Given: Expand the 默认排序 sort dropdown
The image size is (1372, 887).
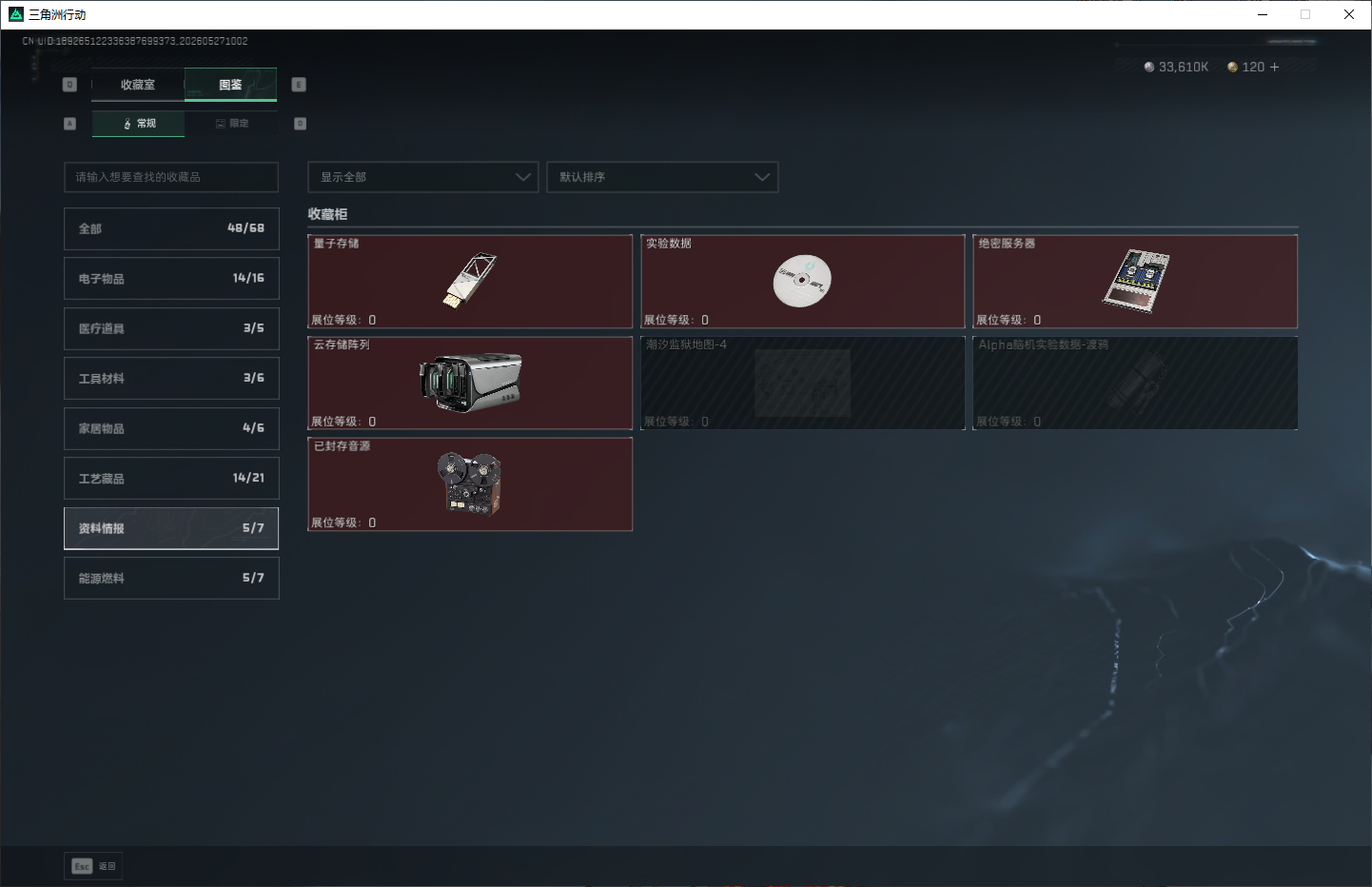Looking at the screenshot, I should coord(662,177).
